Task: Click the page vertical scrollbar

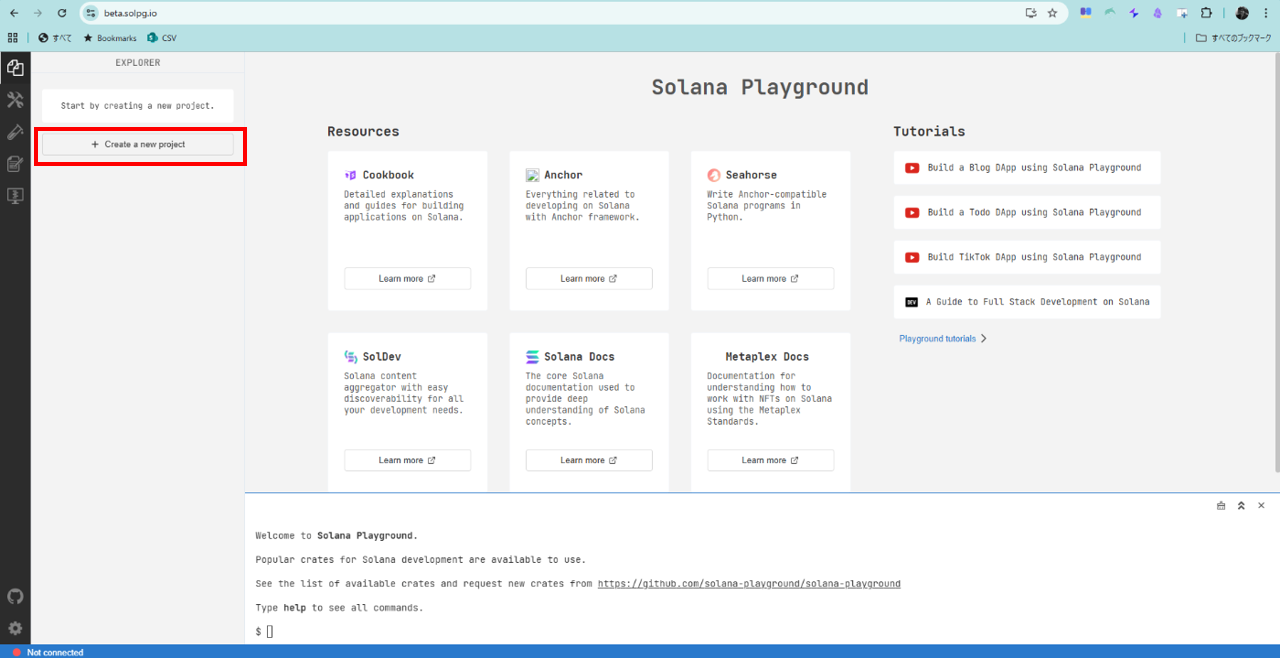Action: click(1275, 262)
